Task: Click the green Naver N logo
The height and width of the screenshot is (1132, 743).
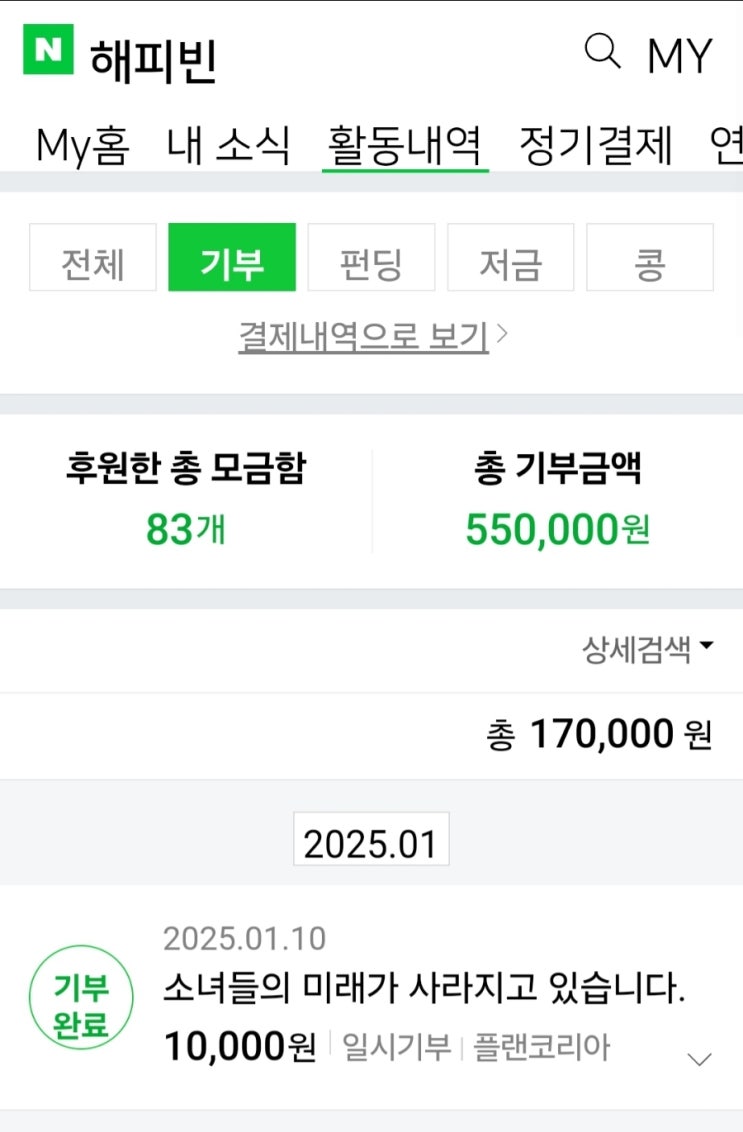Action: (48, 50)
